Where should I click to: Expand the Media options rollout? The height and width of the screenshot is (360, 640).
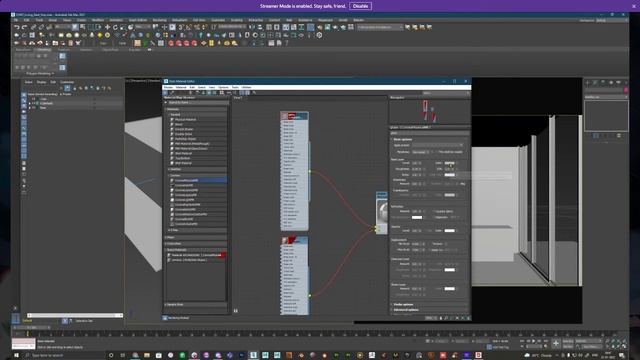(403, 304)
